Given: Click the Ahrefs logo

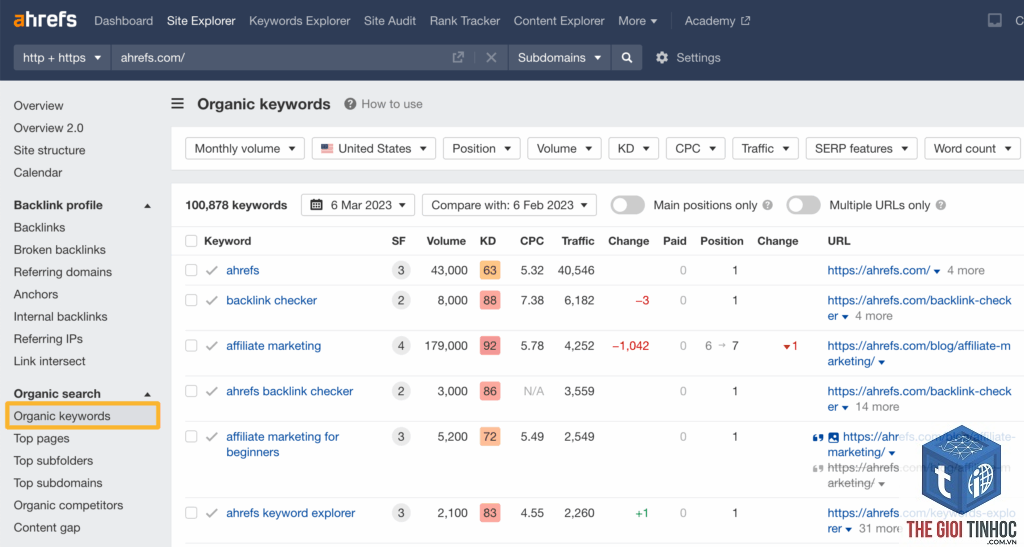Looking at the screenshot, I should click(45, 20).
